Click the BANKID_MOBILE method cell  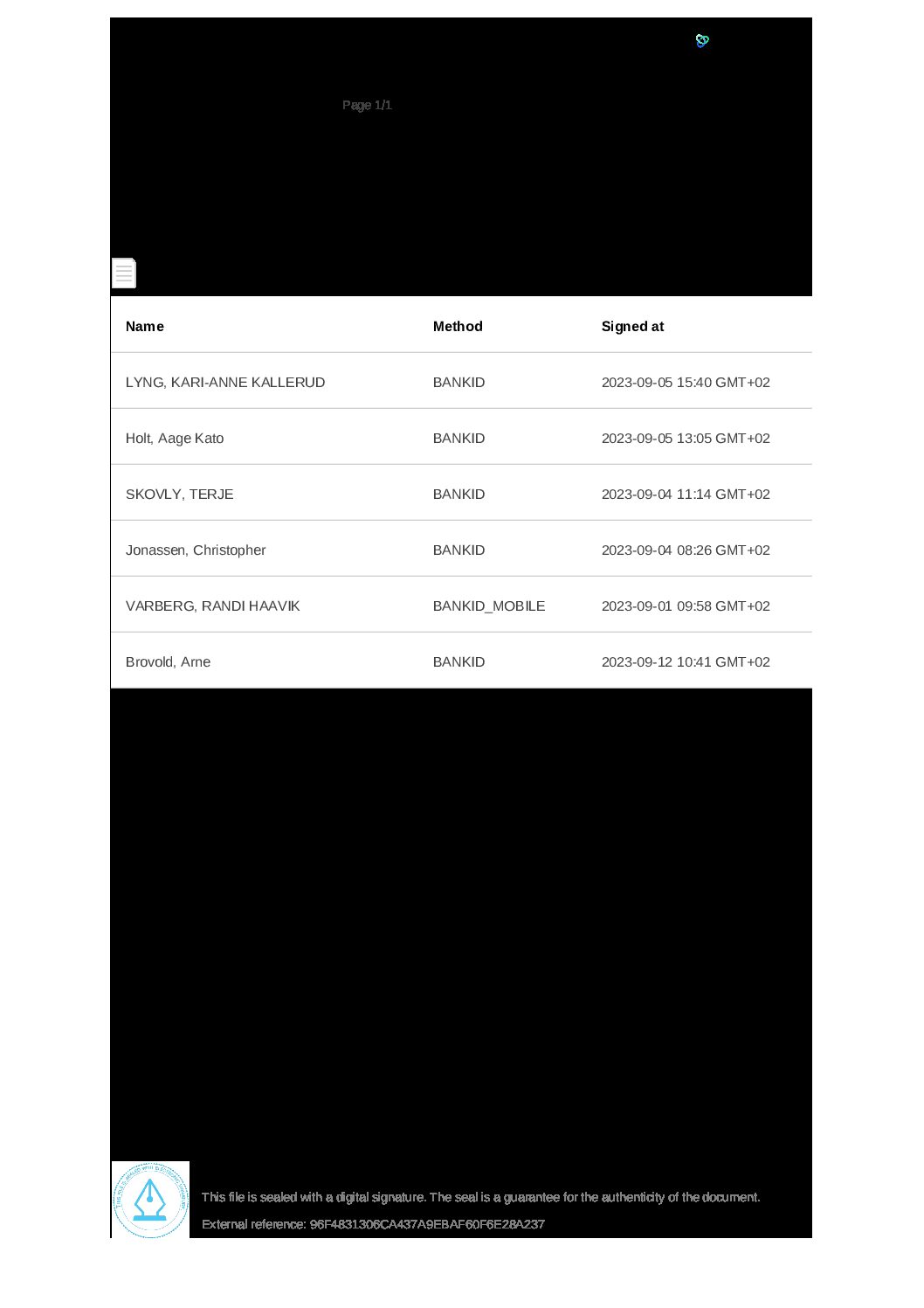tap(489, 606)
